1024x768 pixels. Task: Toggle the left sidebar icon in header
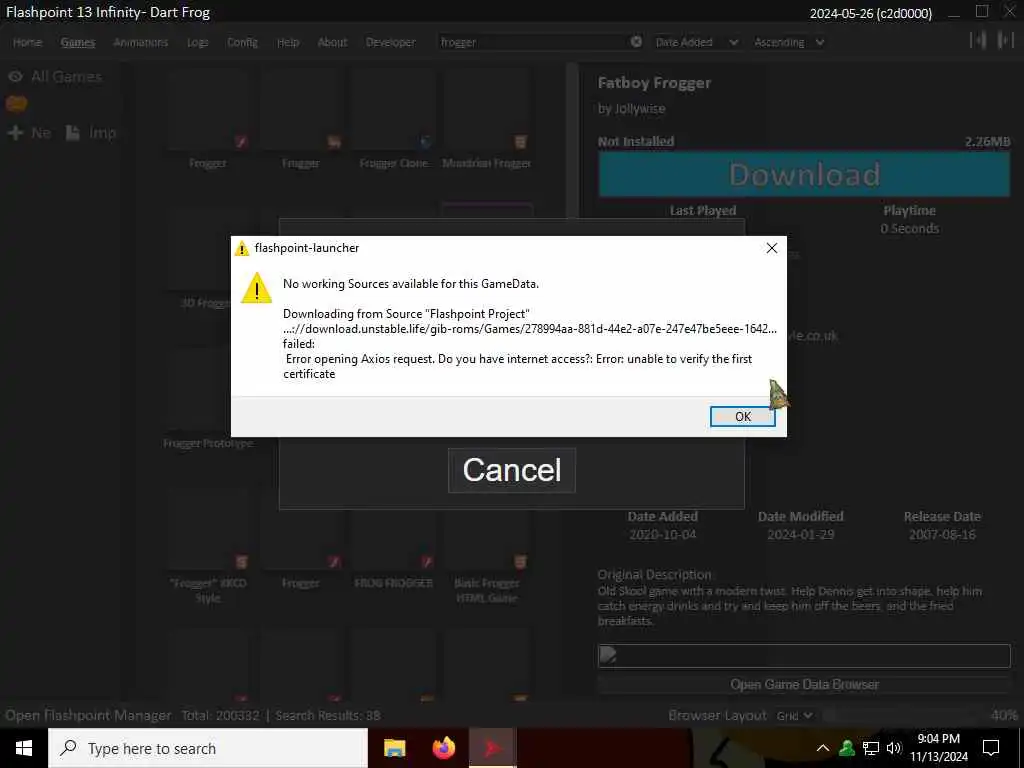point(978,40)
